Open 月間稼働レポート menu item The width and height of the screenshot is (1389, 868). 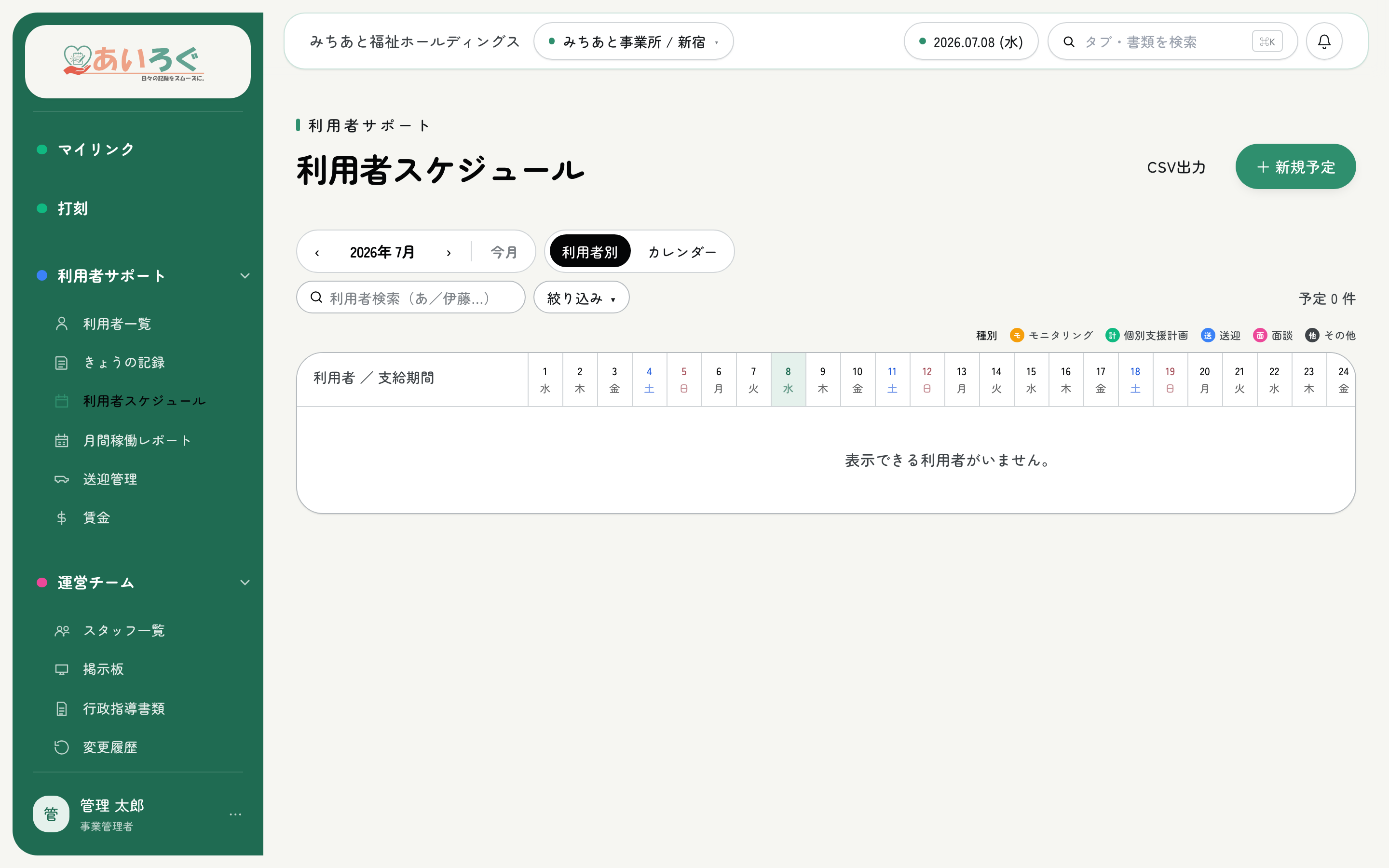point(136,440)
